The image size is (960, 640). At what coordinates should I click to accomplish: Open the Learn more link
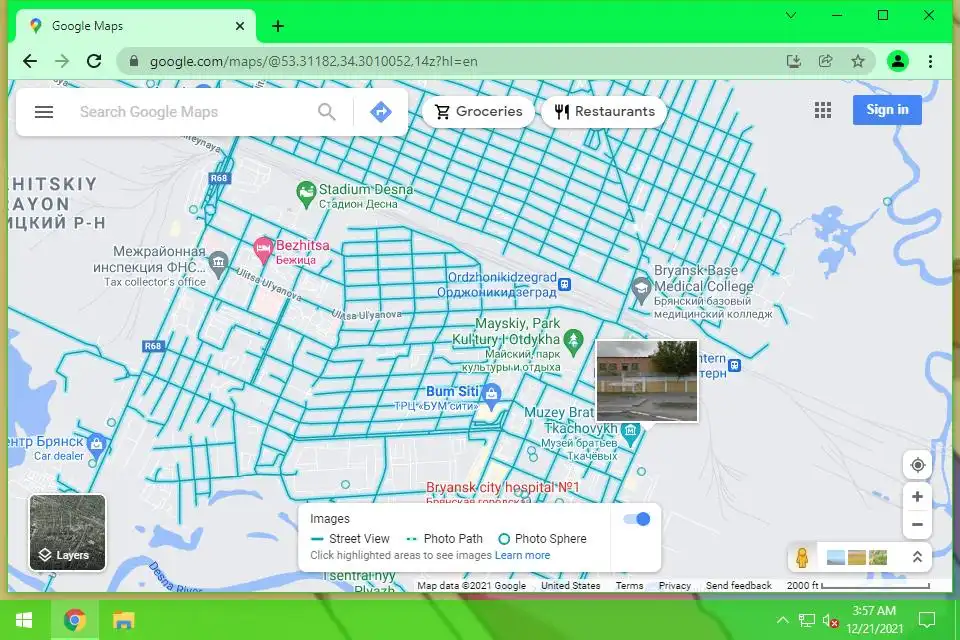click(522, 555)
